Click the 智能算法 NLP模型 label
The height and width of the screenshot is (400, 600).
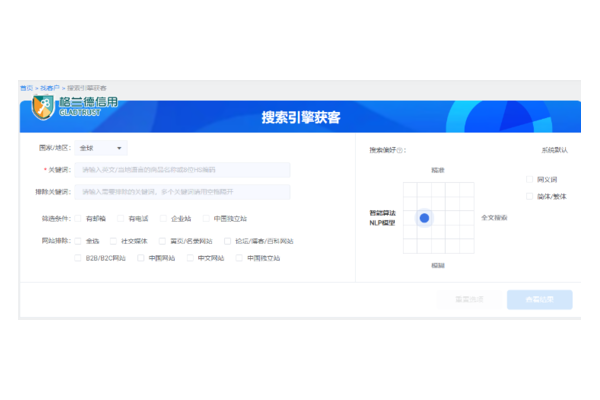point(382,218)
